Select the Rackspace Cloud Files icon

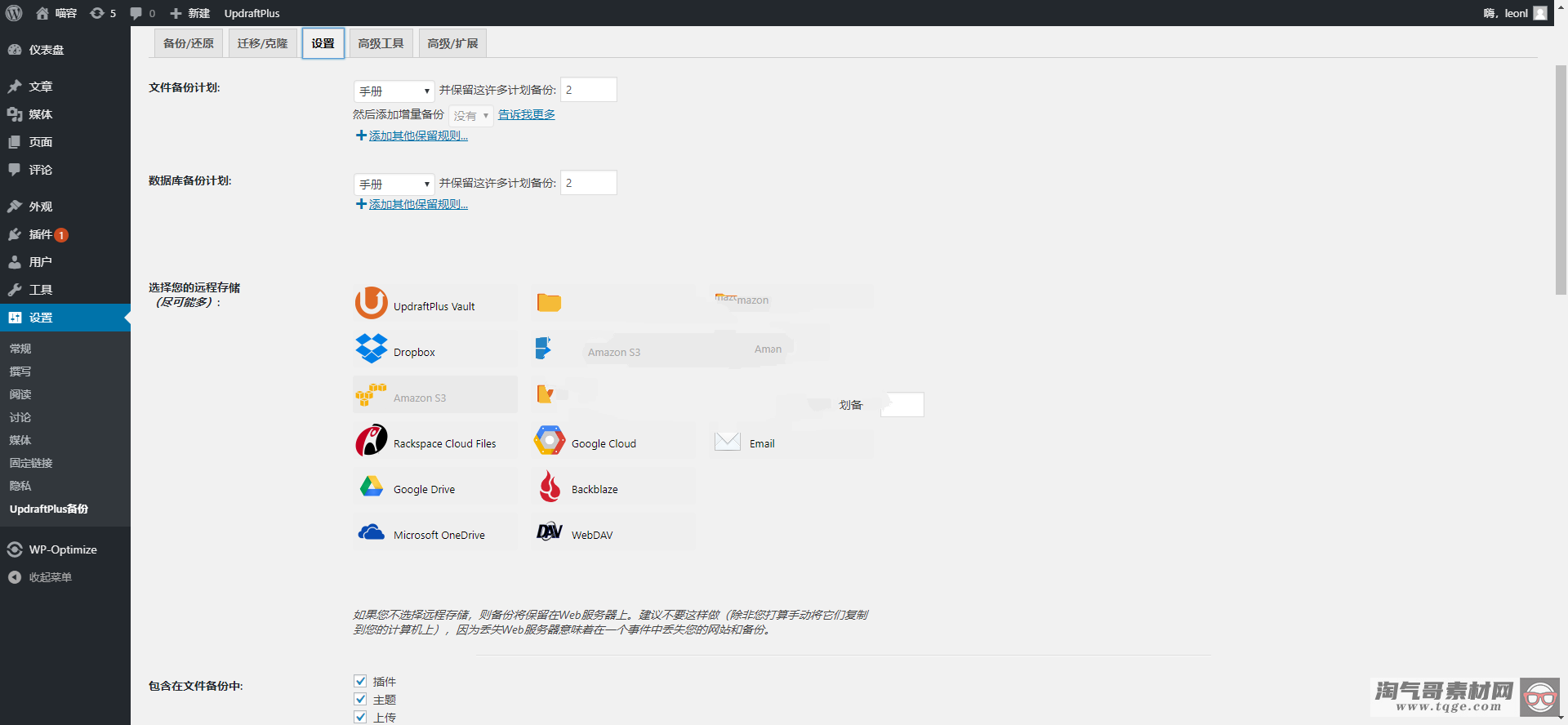[x=372, y=440]
